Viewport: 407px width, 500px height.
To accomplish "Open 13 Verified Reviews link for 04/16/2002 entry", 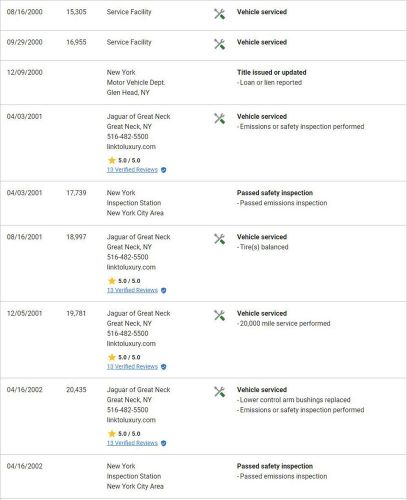I will [132, 443].
